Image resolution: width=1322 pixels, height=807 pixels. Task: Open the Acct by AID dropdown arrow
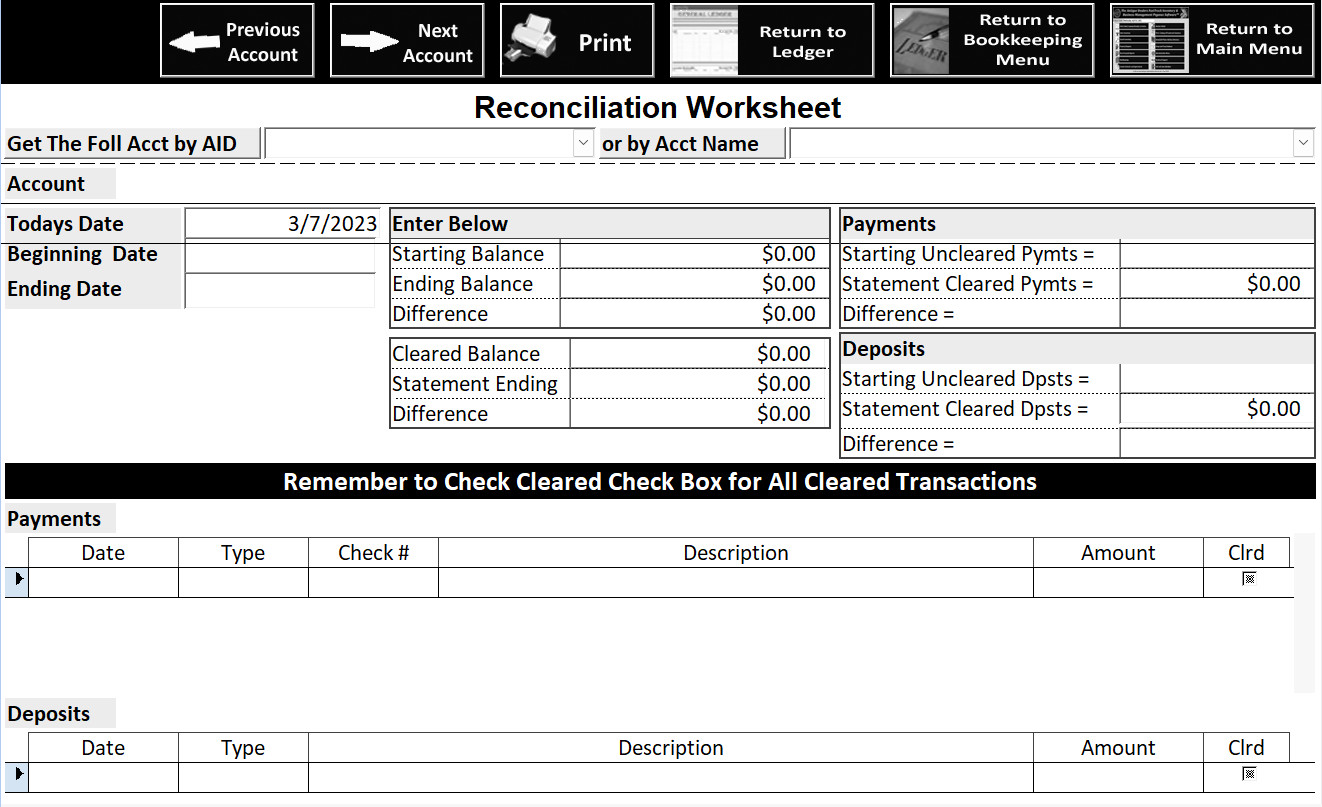pyautogui.click(x=584, y=143)
